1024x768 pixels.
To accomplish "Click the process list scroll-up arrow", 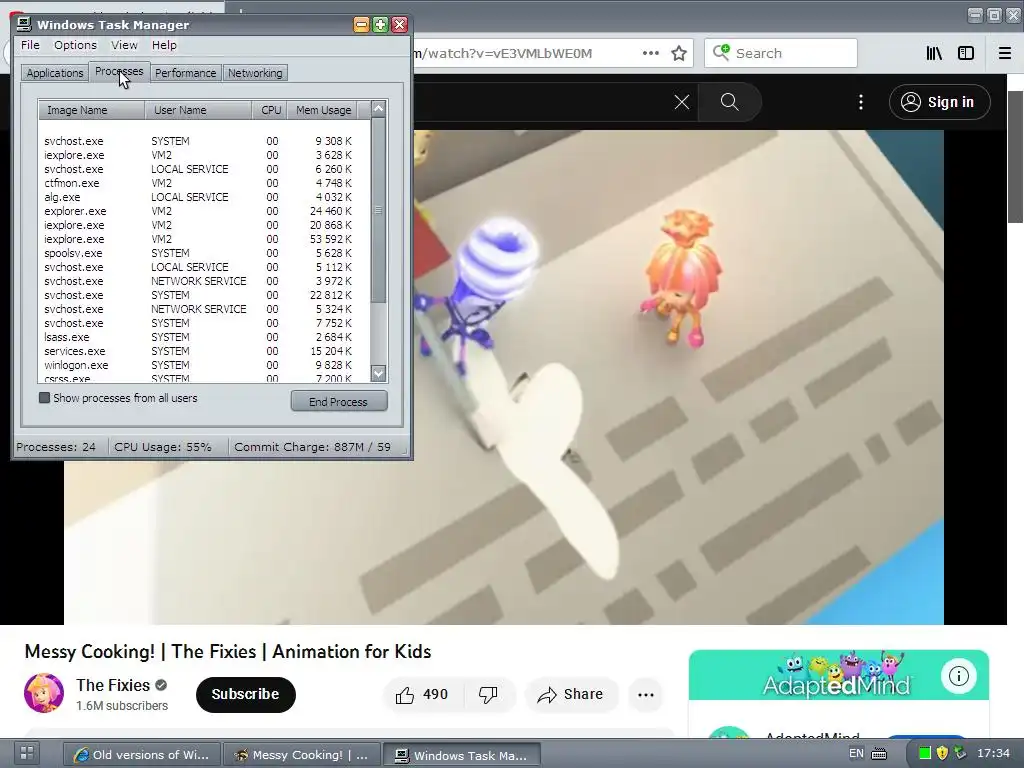I will pos(379,109).
